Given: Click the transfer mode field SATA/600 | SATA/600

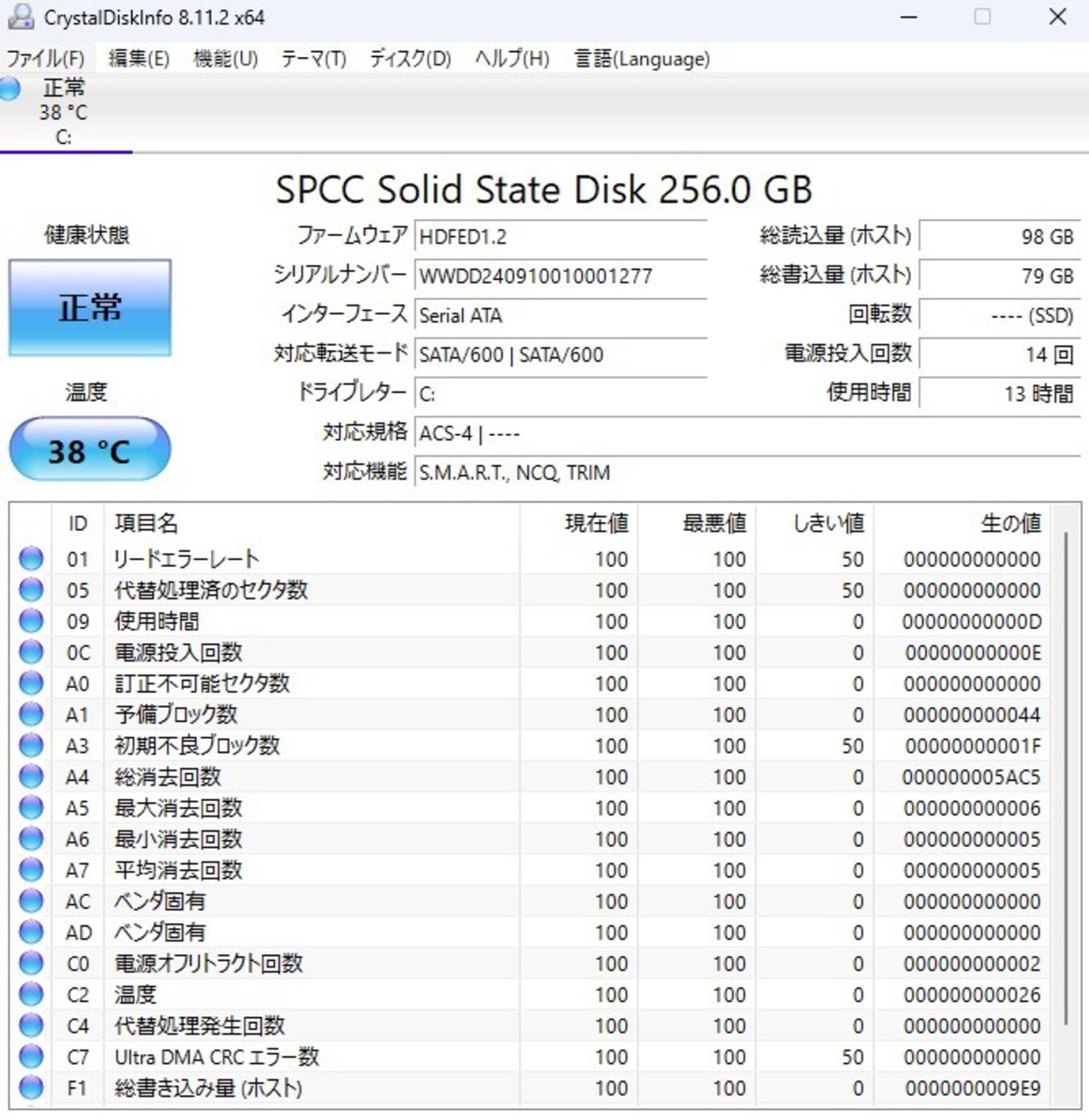Looking at the screenshot, I should coord(561,354).
